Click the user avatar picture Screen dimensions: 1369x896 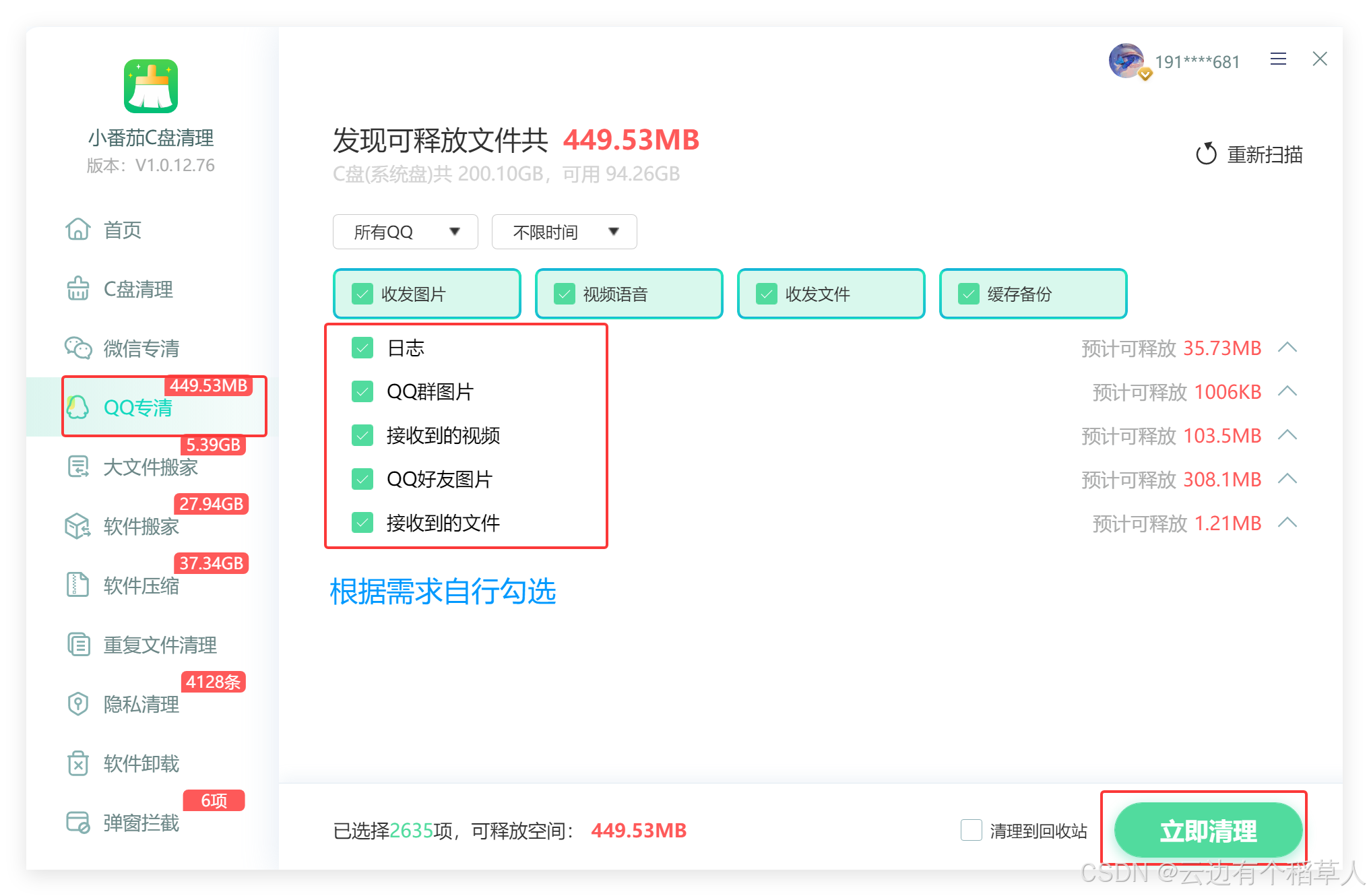coord(1126,61)
